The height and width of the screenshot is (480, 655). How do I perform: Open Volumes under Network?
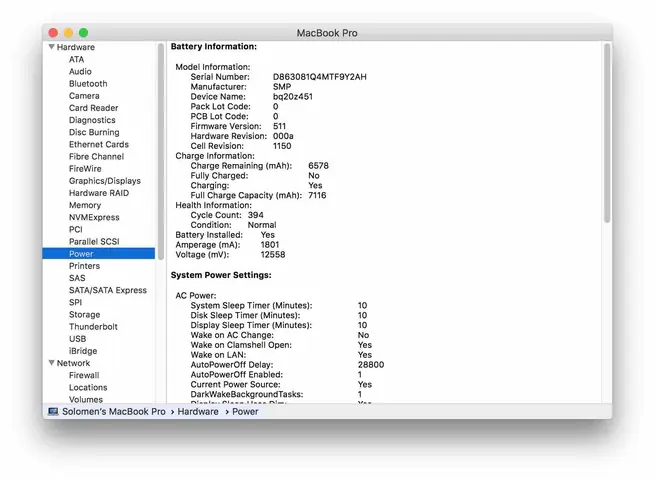(86, 399)
